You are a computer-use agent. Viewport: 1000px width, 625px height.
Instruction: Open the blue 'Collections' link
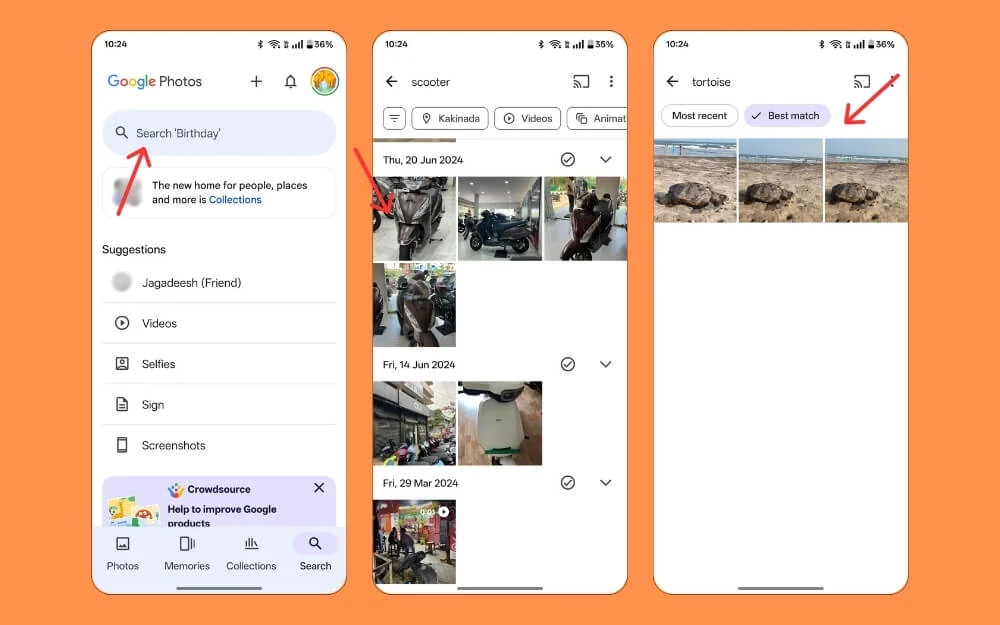235,200
